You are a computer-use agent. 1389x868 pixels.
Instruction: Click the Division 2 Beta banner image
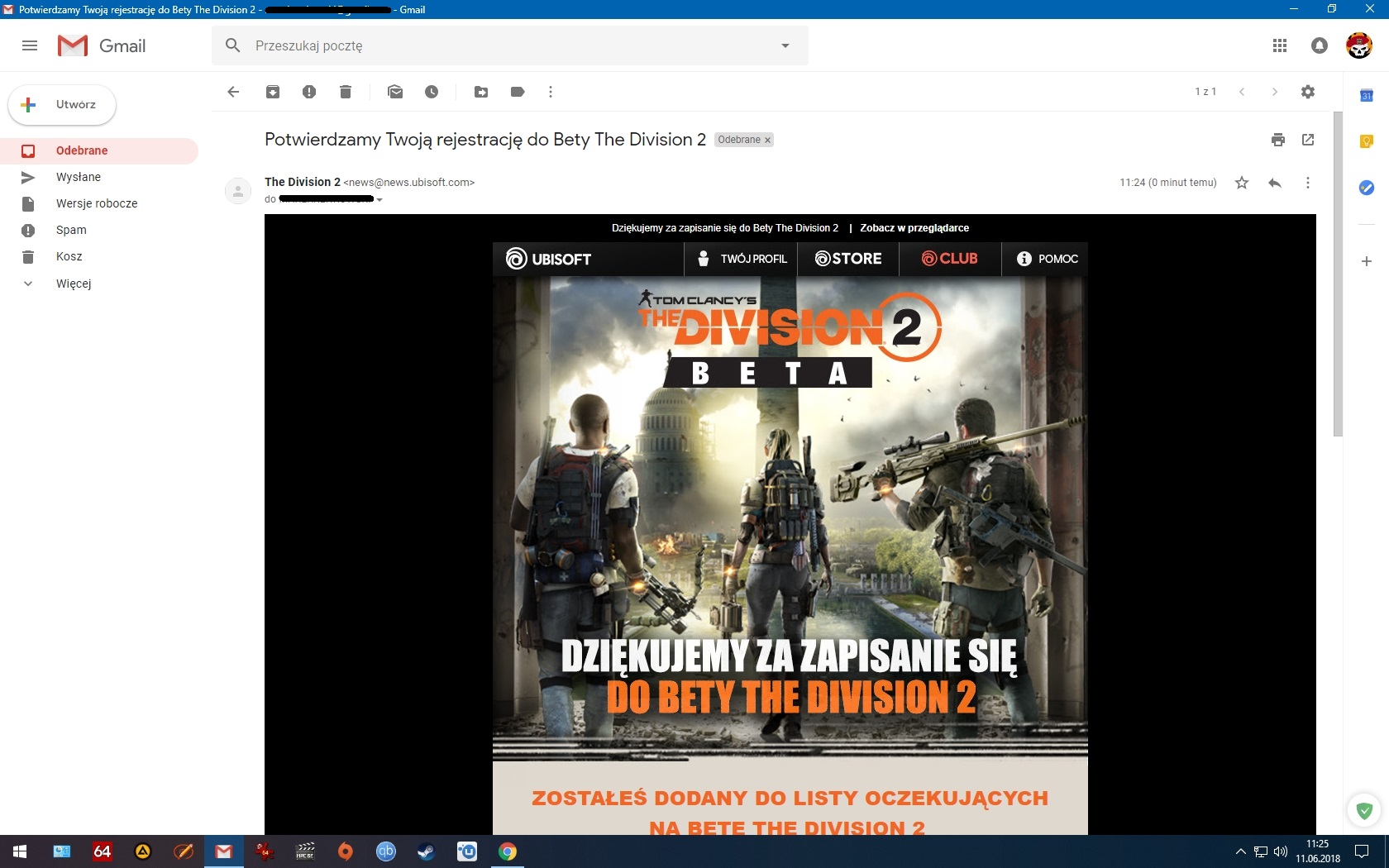click(x=790, y=518)
